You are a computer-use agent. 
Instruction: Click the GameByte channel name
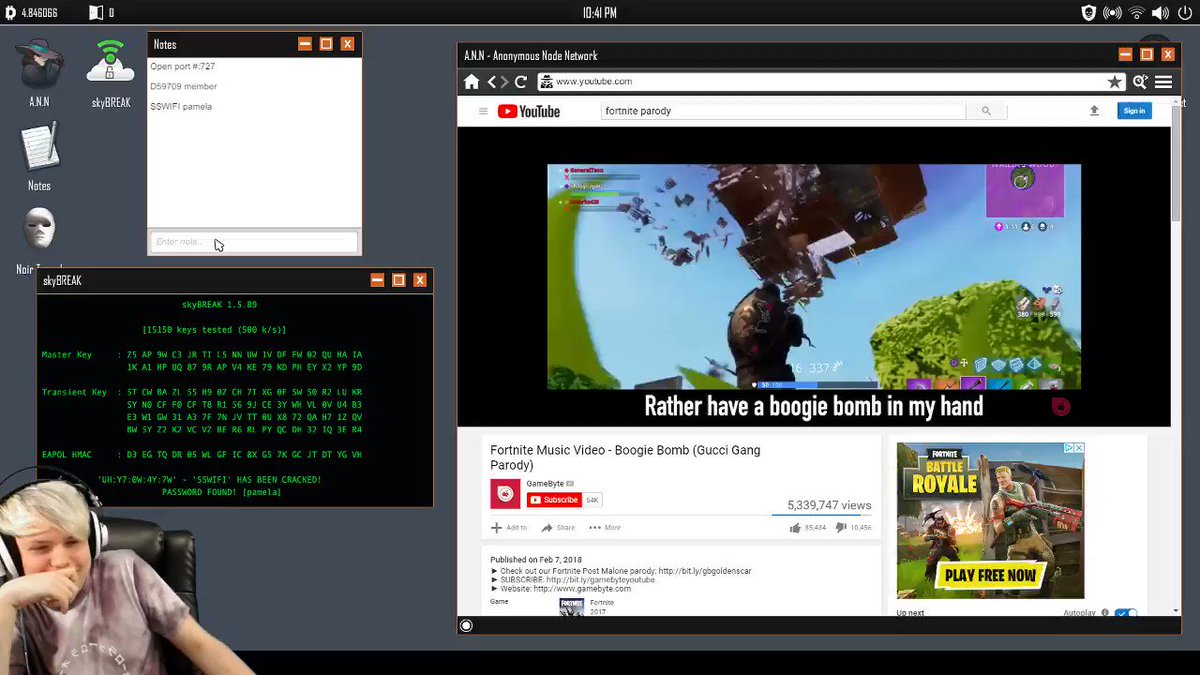[x=545, y=484]
